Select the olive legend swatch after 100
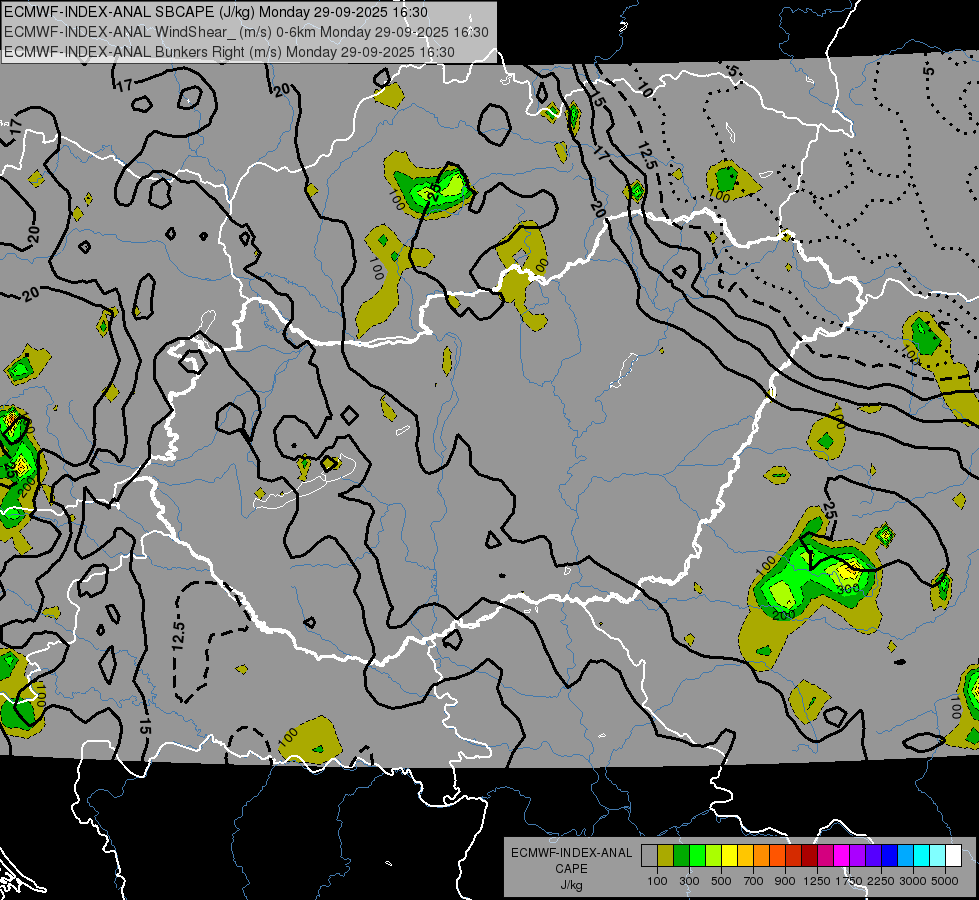The image size is (979, 900). [x=665, y=856]
